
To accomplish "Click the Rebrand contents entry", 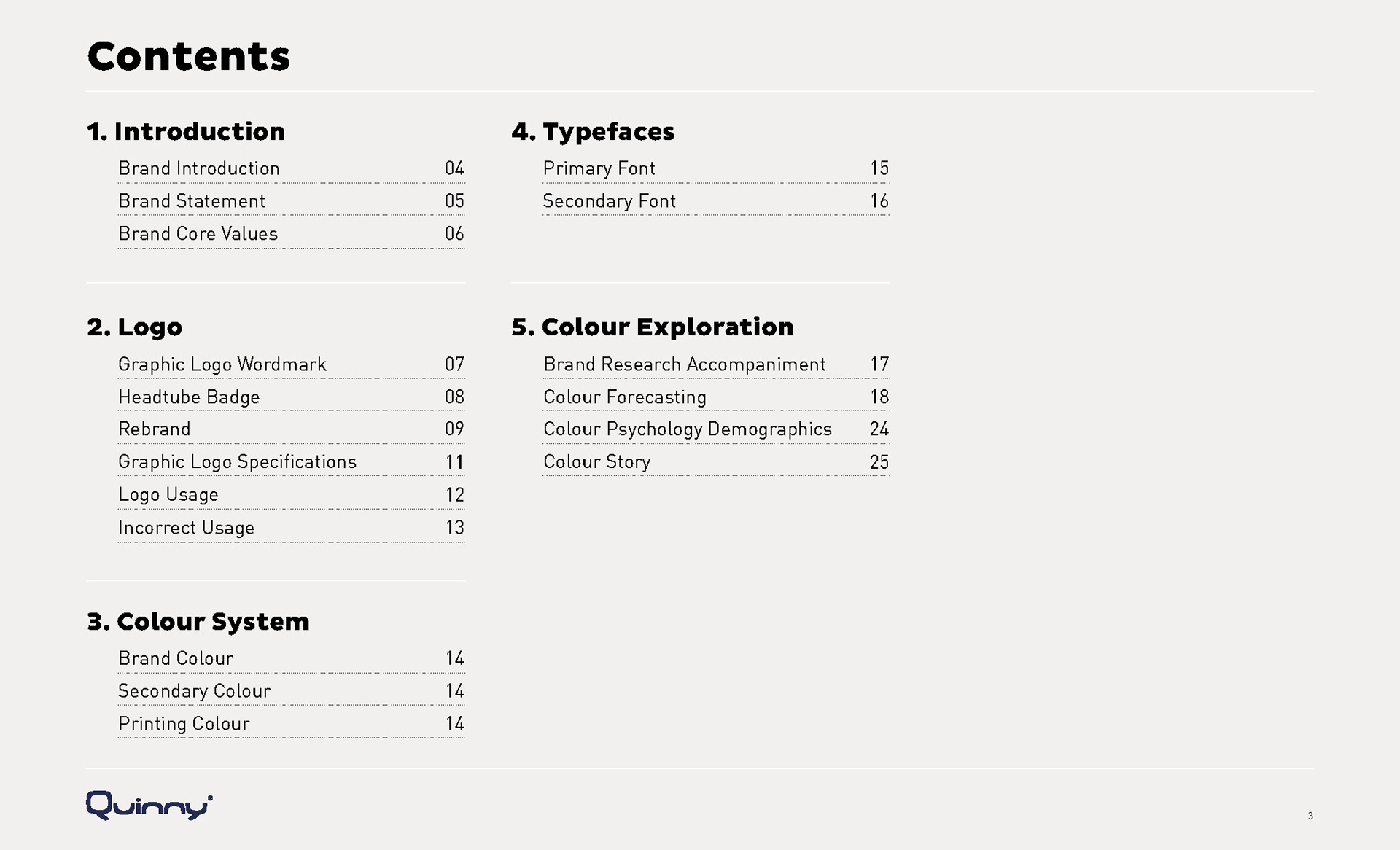I will click(x=155, y=429).
